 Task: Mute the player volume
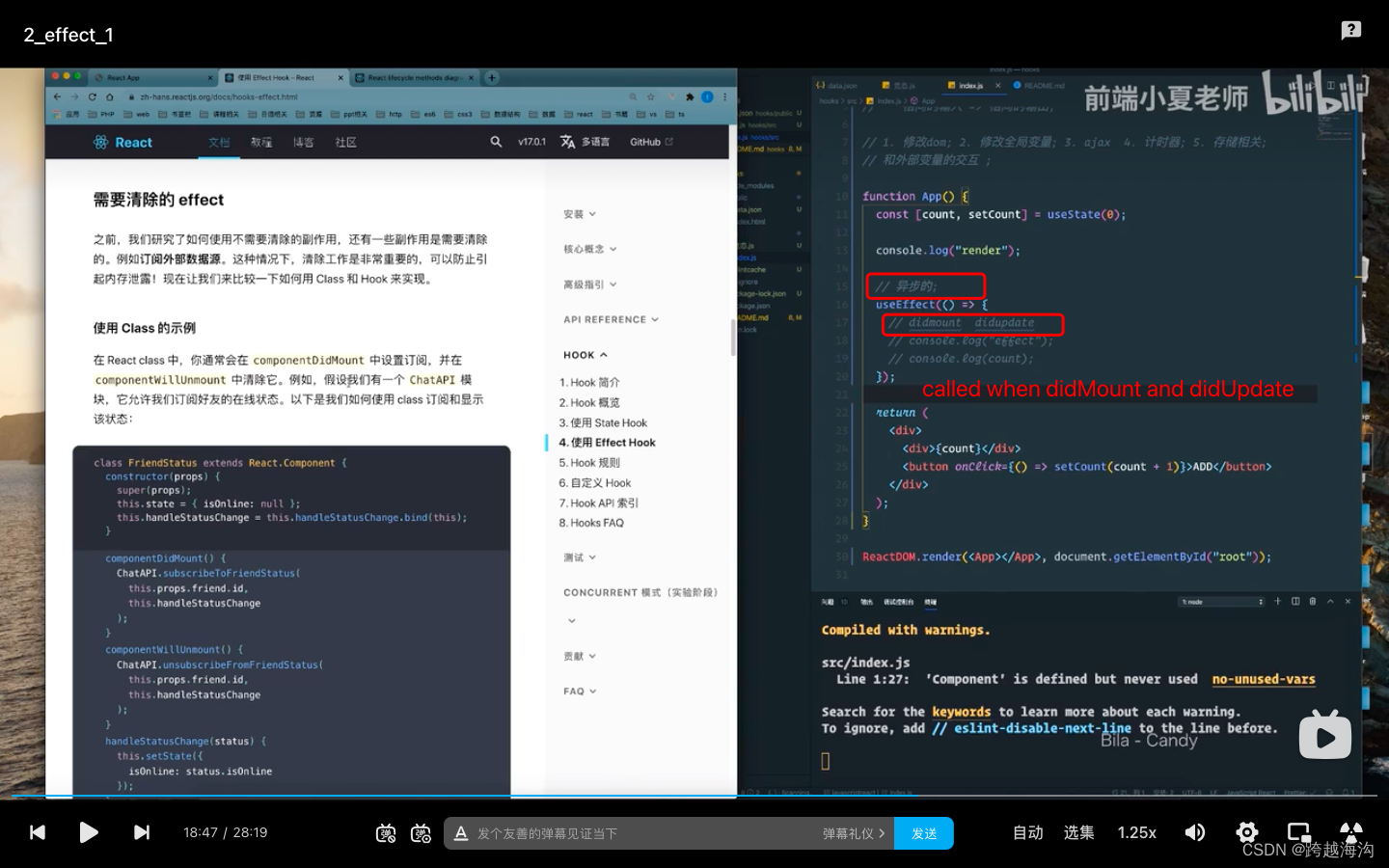click(x=1195, y=832)
